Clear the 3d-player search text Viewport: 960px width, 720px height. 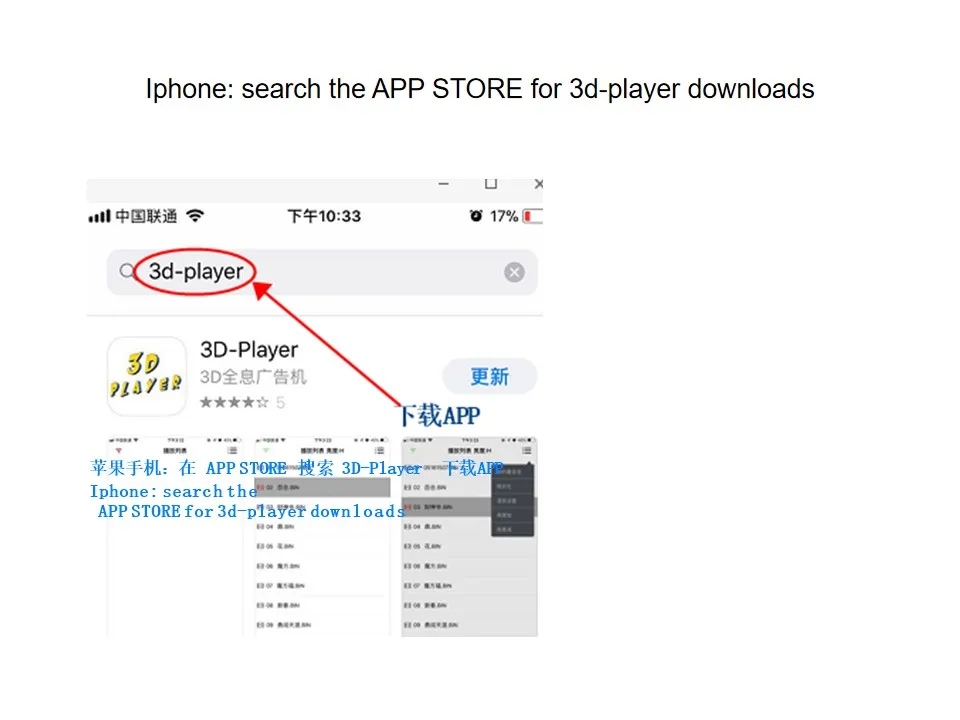(514, 272)
